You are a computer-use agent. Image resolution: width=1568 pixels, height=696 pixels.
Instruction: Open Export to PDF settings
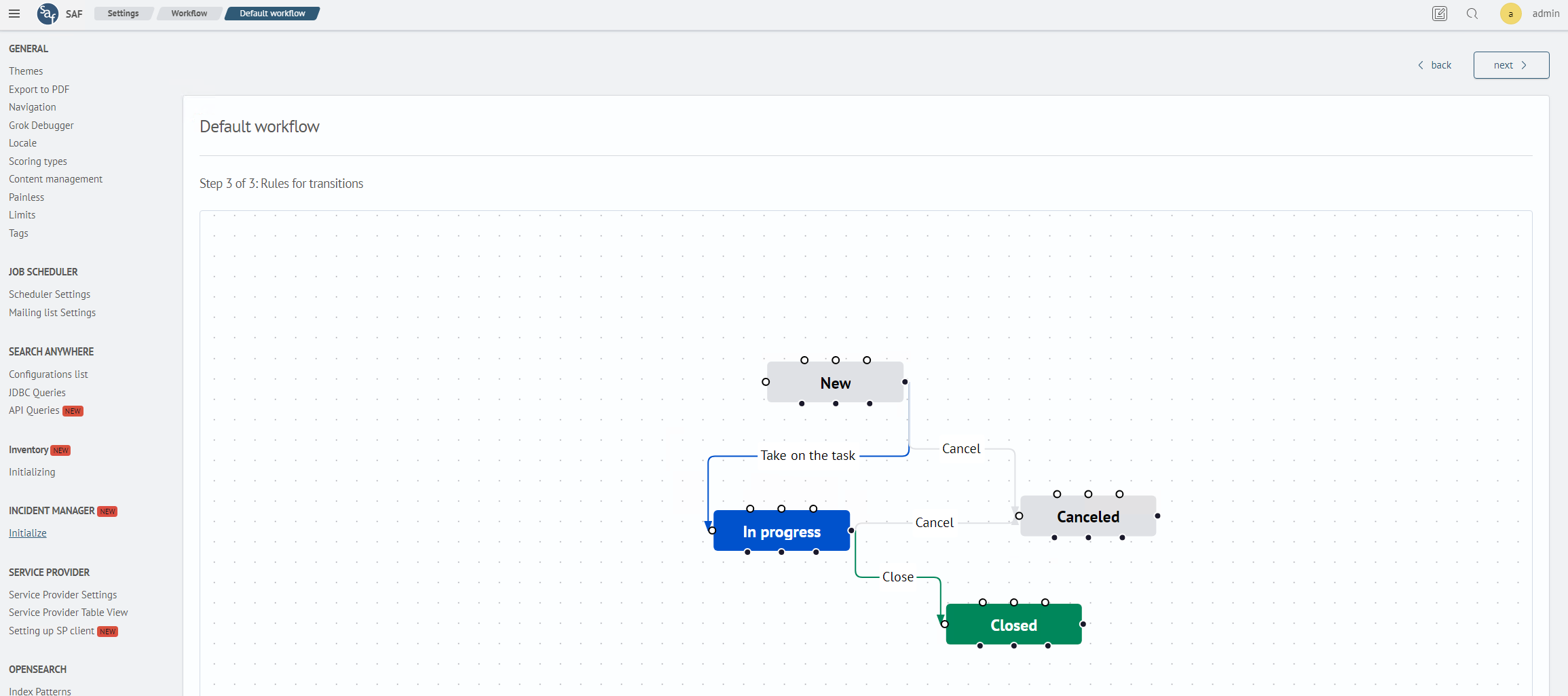pyautogui.click(x=39, y=90)
